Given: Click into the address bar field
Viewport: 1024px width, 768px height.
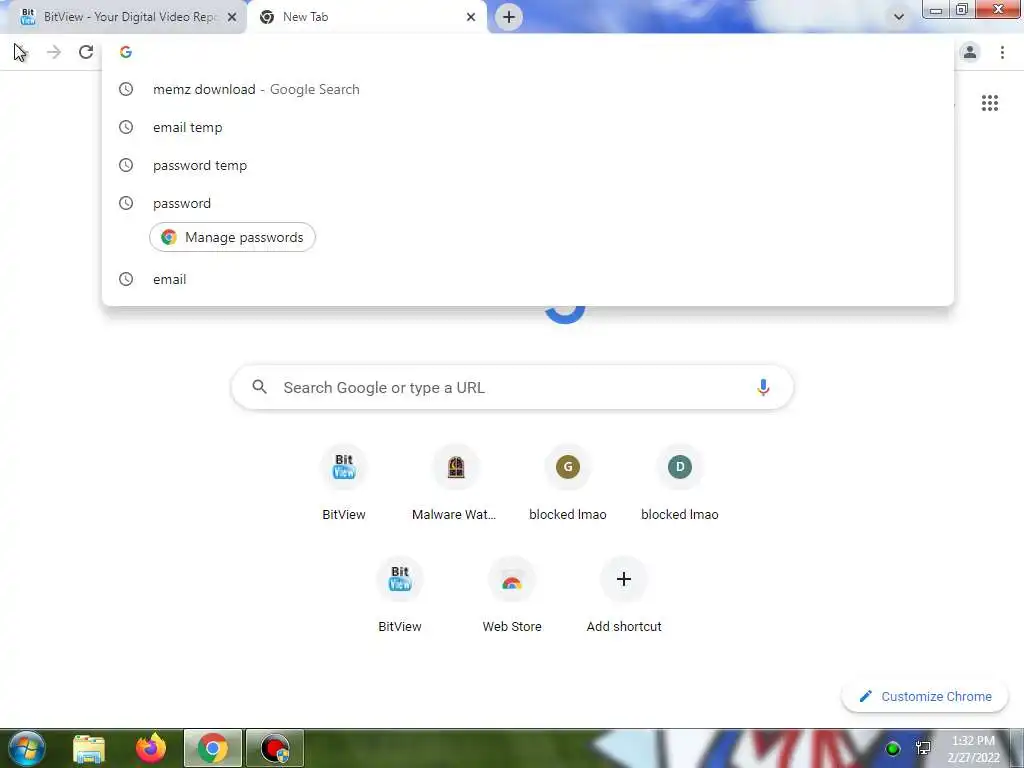Looking at the screenshot, I should coord(528,52).
